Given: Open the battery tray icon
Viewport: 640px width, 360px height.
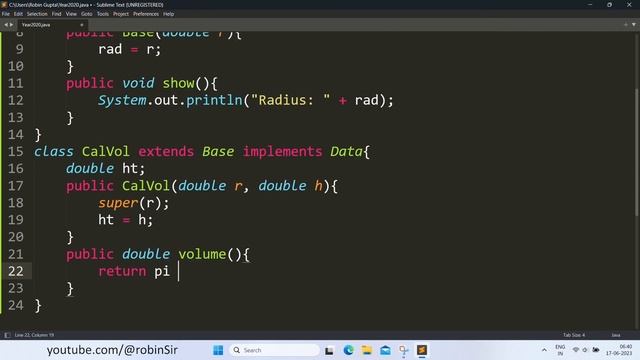Looking at the screenshot, I should (x=596, y=350).
